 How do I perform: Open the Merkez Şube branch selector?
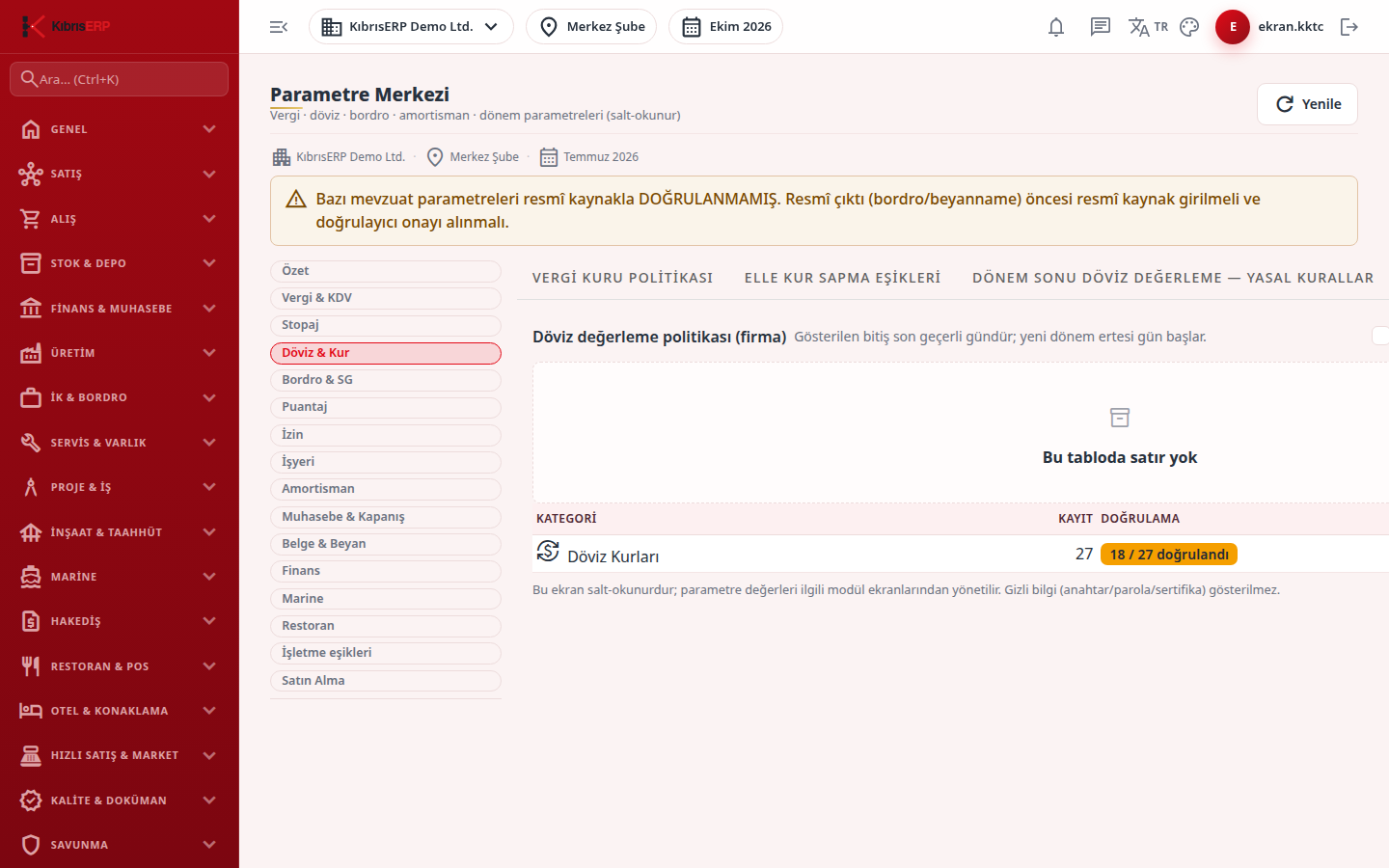coord(591,27)
